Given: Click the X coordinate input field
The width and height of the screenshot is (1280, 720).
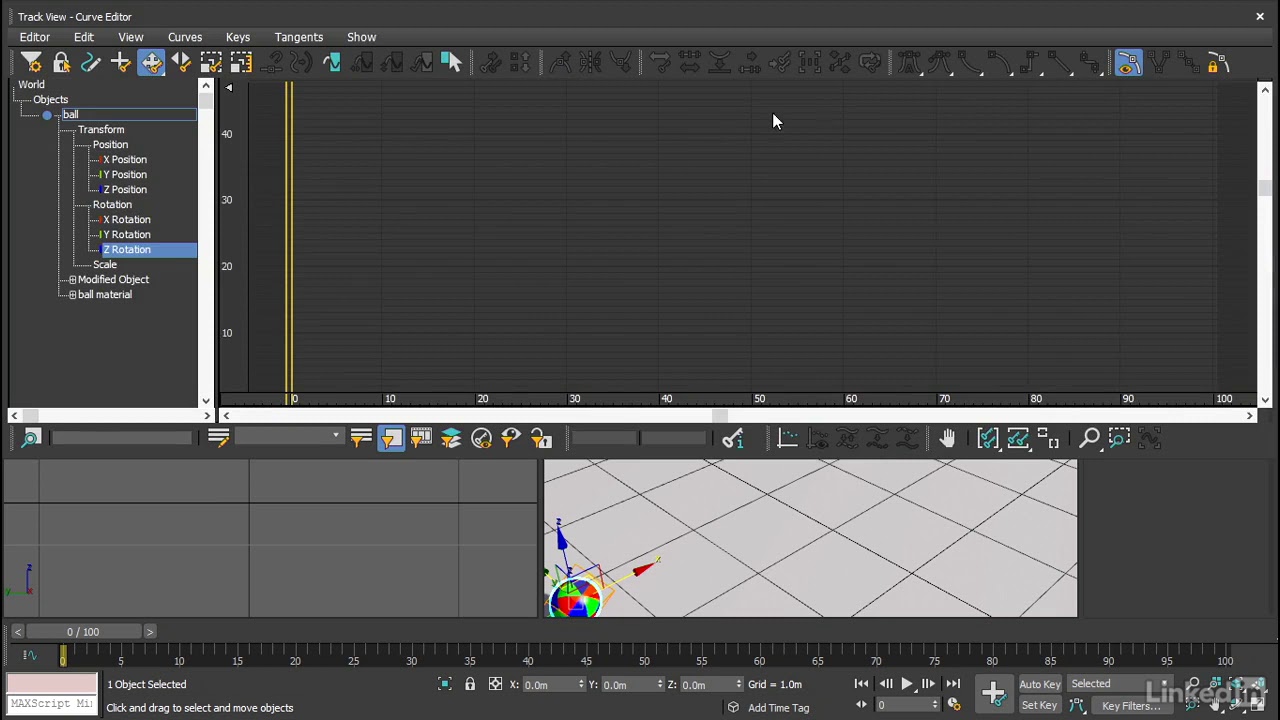Looking at the screenshot, I should pos(551,684).
